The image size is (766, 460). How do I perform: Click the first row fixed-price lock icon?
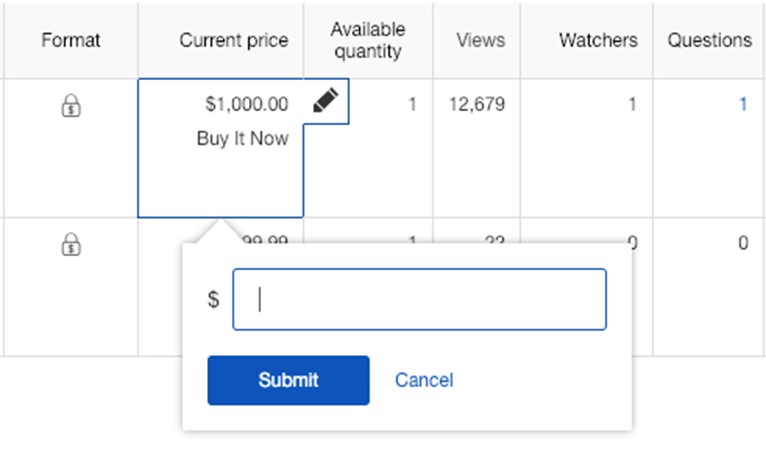click(71, 105)
